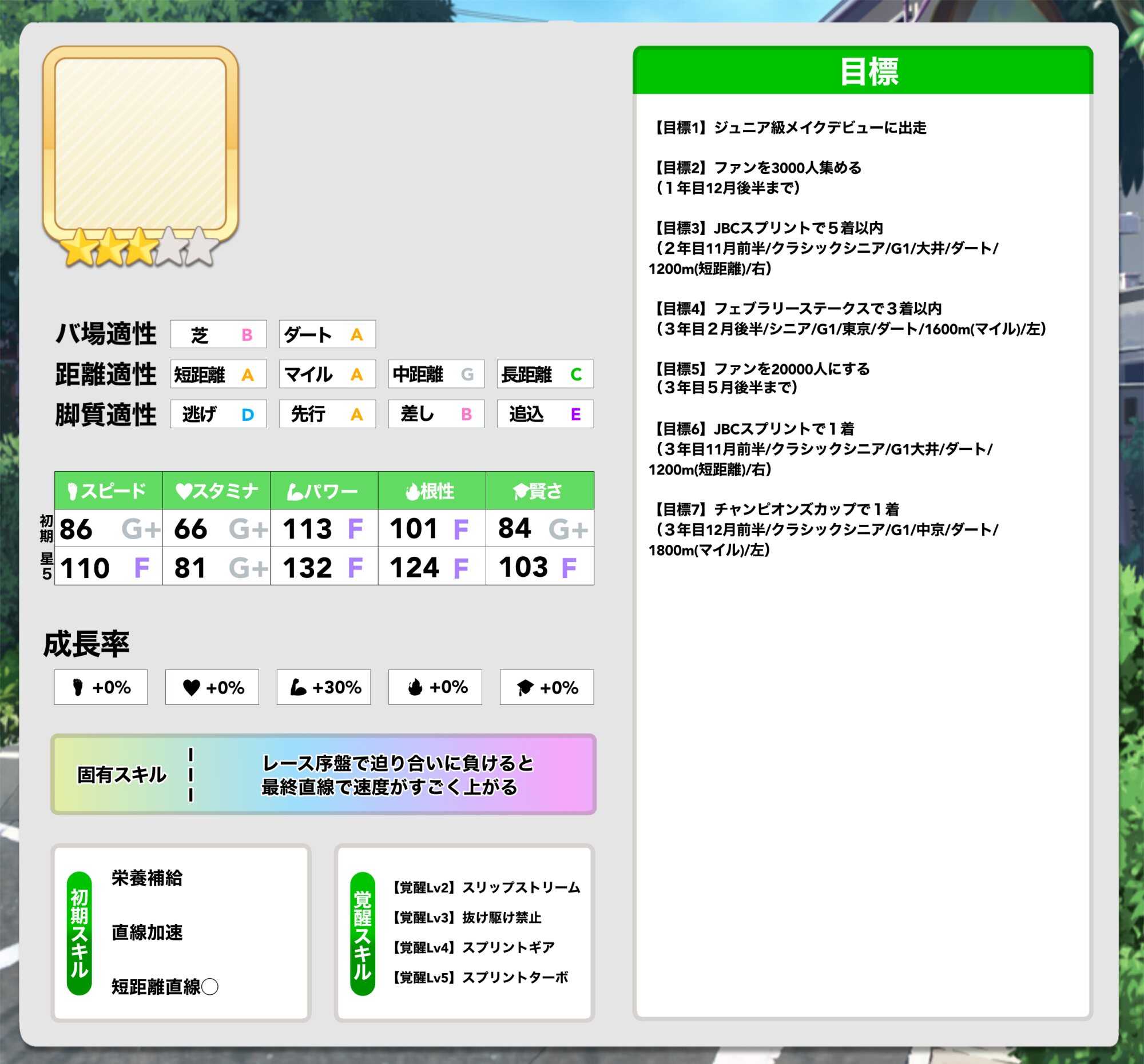Click 目標5 ファンを20000人にする entry
The width and height of the screenshot is (1144, 1064).
[760, 378]
